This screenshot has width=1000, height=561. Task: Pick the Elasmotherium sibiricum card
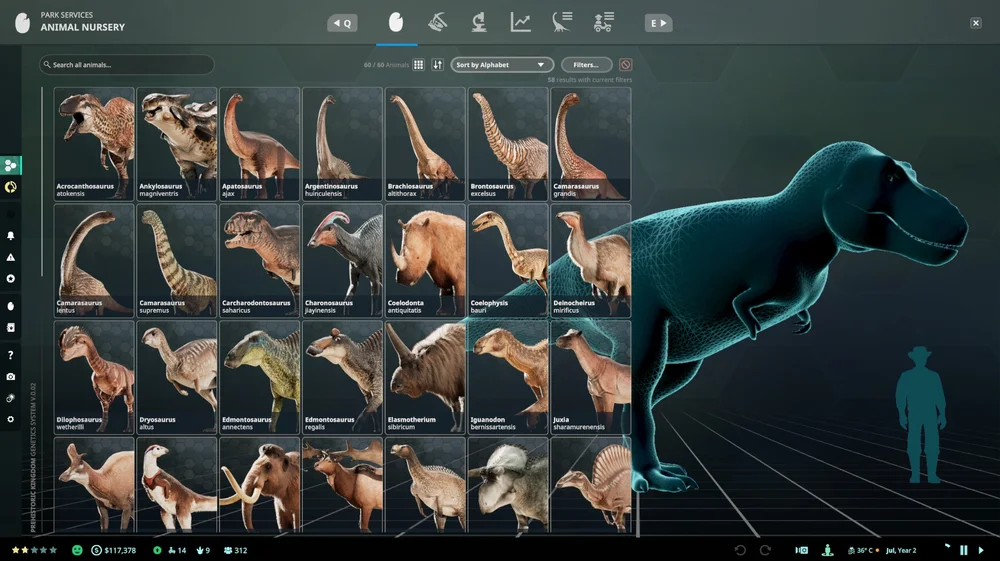pyautogui.click(x=425, y=377)
